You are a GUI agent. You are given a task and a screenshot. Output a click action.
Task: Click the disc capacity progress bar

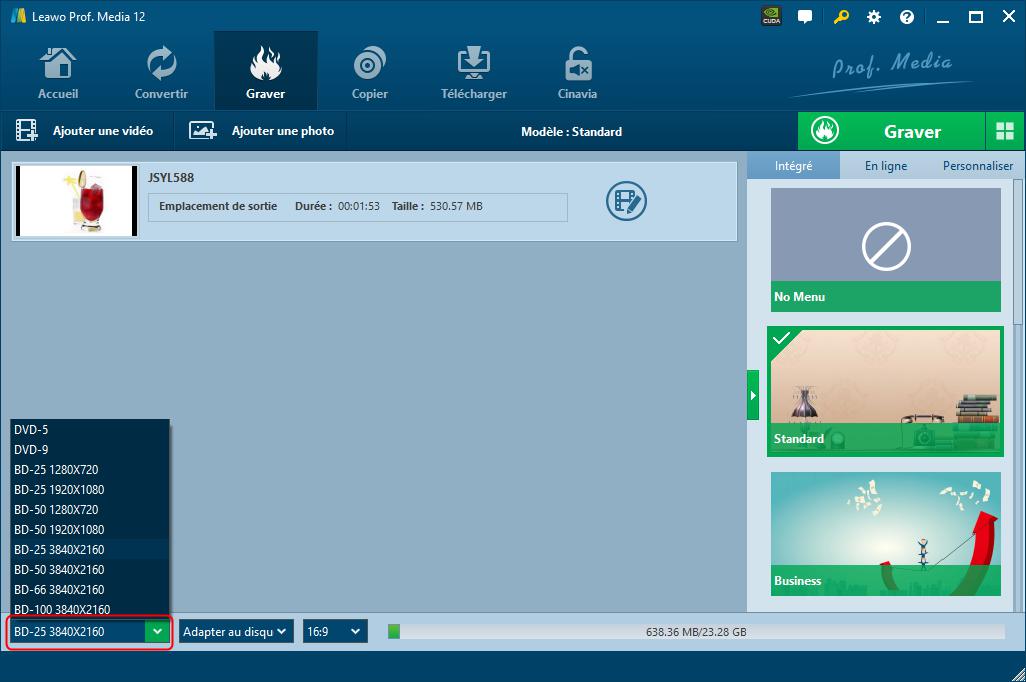(x=696, y=632)
